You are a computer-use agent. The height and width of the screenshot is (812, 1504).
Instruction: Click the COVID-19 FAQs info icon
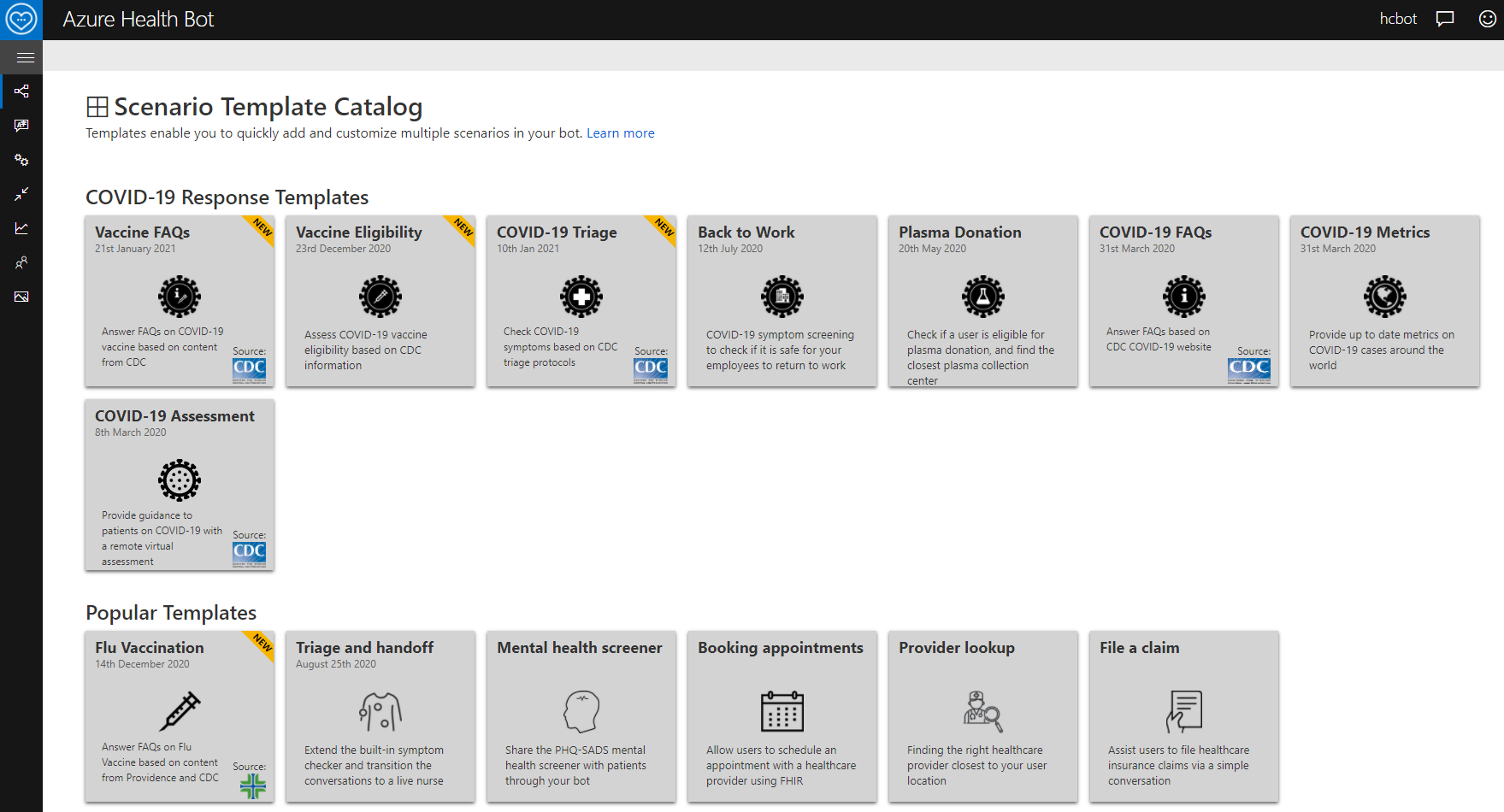1184,297
